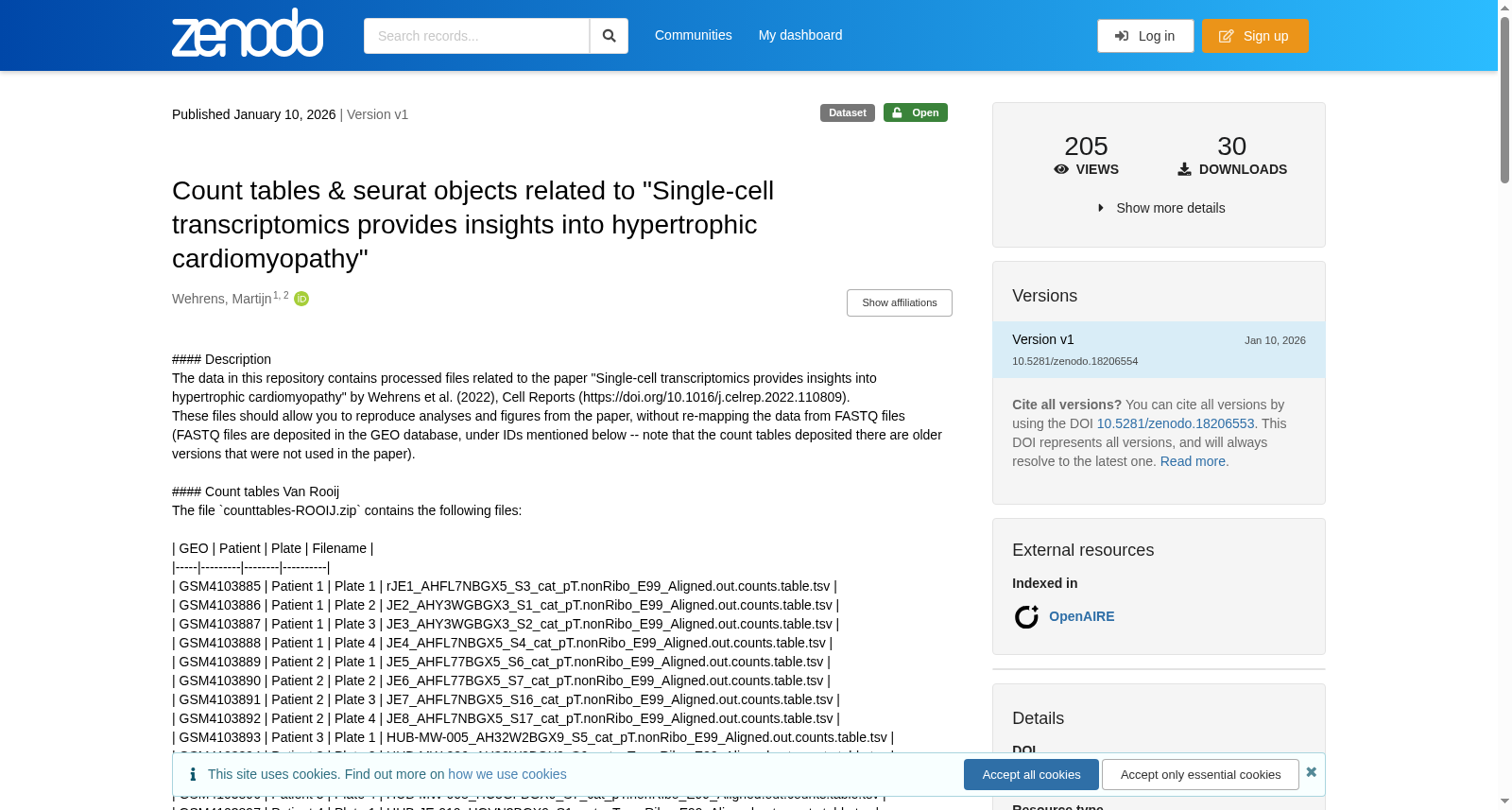Show author affiliations
This screenshot has height=810, width=1512.
click(900, 302)
